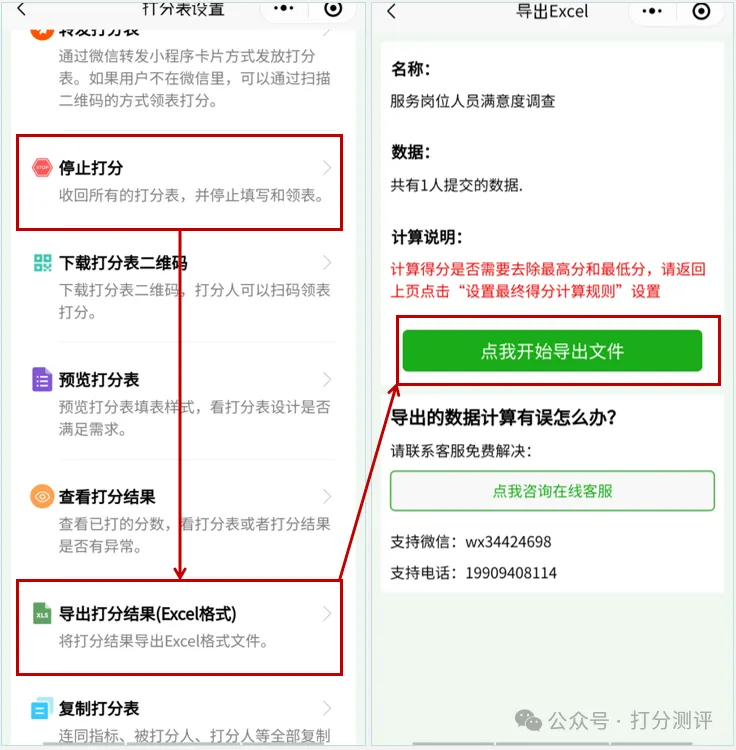Go back from the 导出Excel page
The height and width of the screenshot is (750, 736).
(391, 11)
